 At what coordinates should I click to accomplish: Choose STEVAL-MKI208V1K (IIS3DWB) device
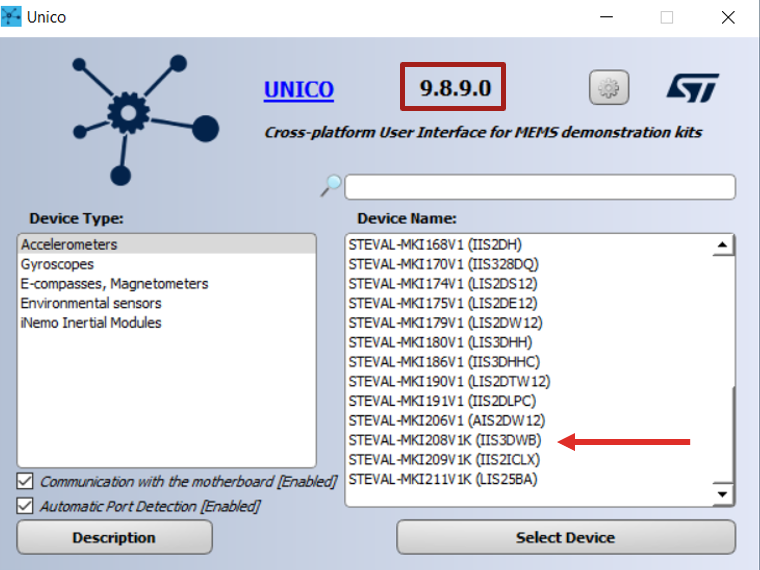[x=529, y=440]
